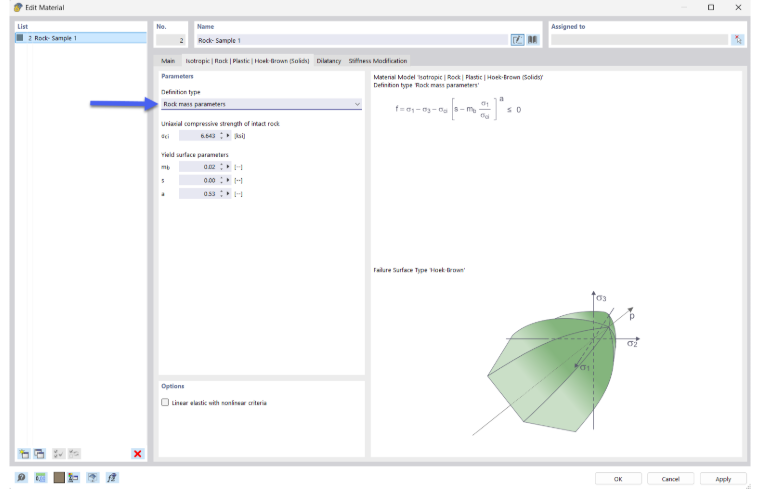This screenshot has width=760, height=489.
Task: Click the Hoek-Brown failure surface diagram
Action: 557,363
